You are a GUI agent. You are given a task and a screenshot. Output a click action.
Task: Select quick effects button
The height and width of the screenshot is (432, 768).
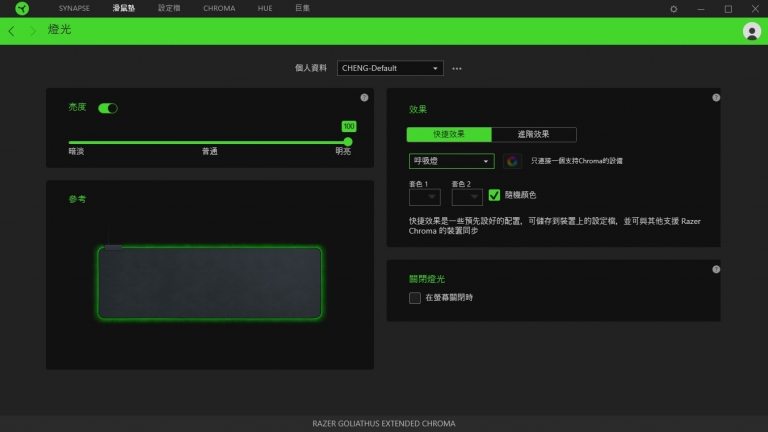(449, 134)
